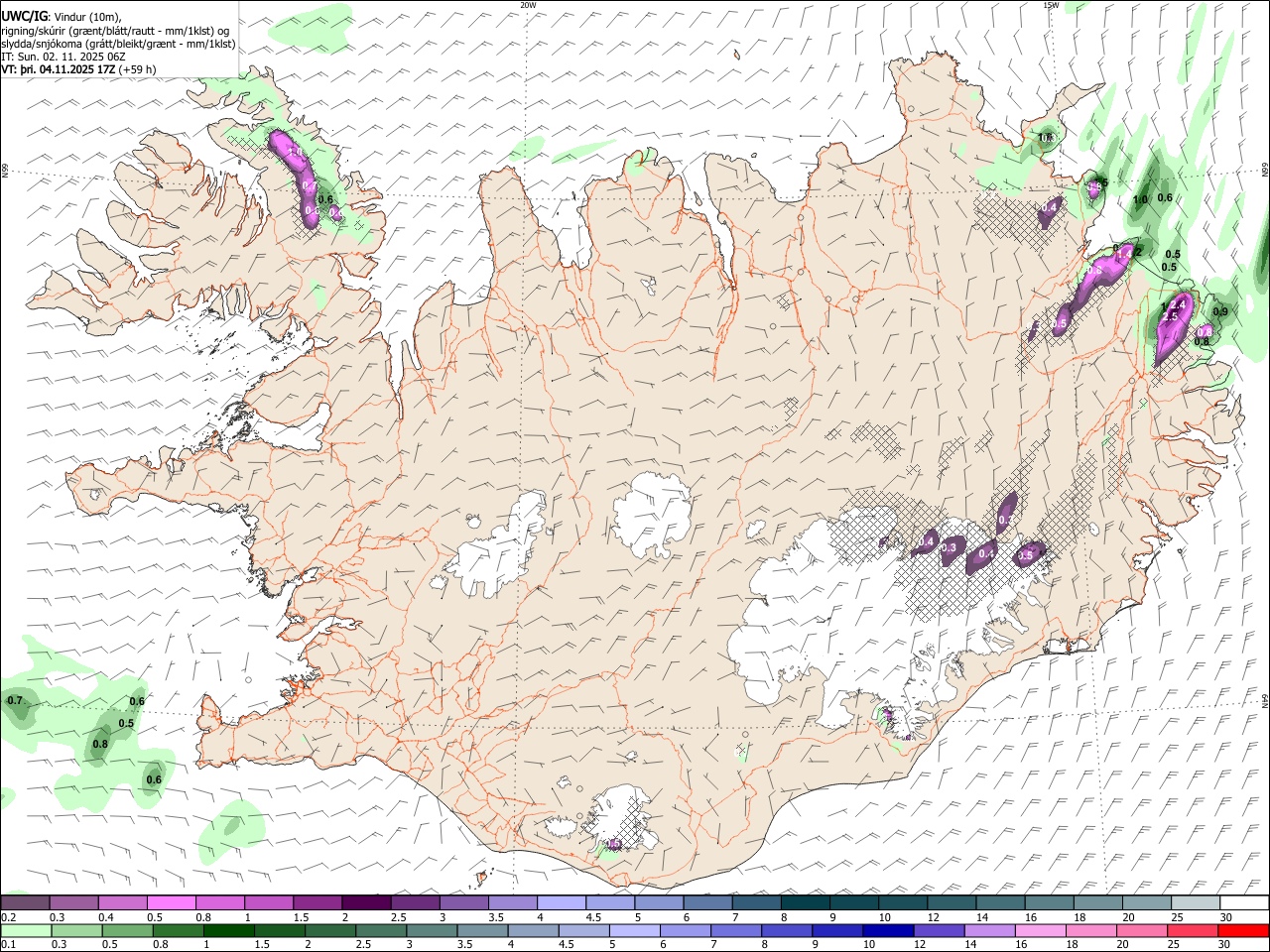1270x952 pixels.
Task: Click the UWC/IG Vindur (10m) title text
Action: click(62, 17)
